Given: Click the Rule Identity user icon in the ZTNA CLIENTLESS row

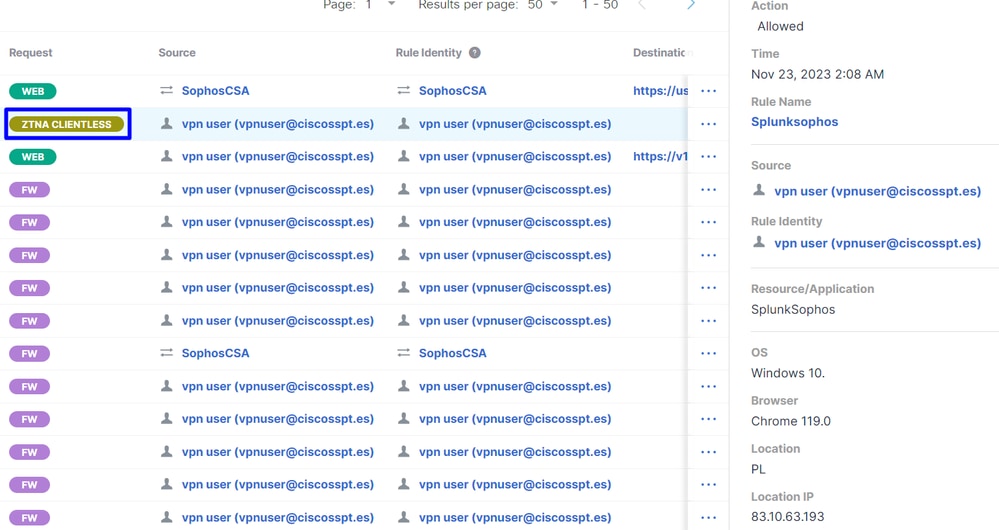Looking at the screenshot, I should coord(403,124).
